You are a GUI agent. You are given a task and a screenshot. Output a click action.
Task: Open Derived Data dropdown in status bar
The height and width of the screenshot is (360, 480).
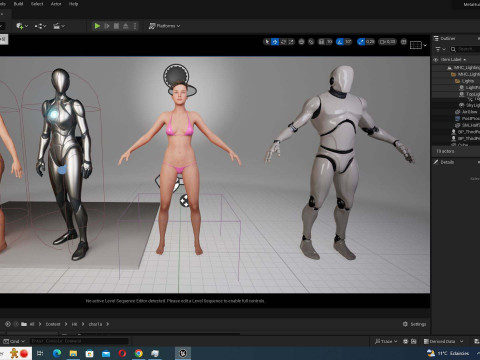(444, 341)
